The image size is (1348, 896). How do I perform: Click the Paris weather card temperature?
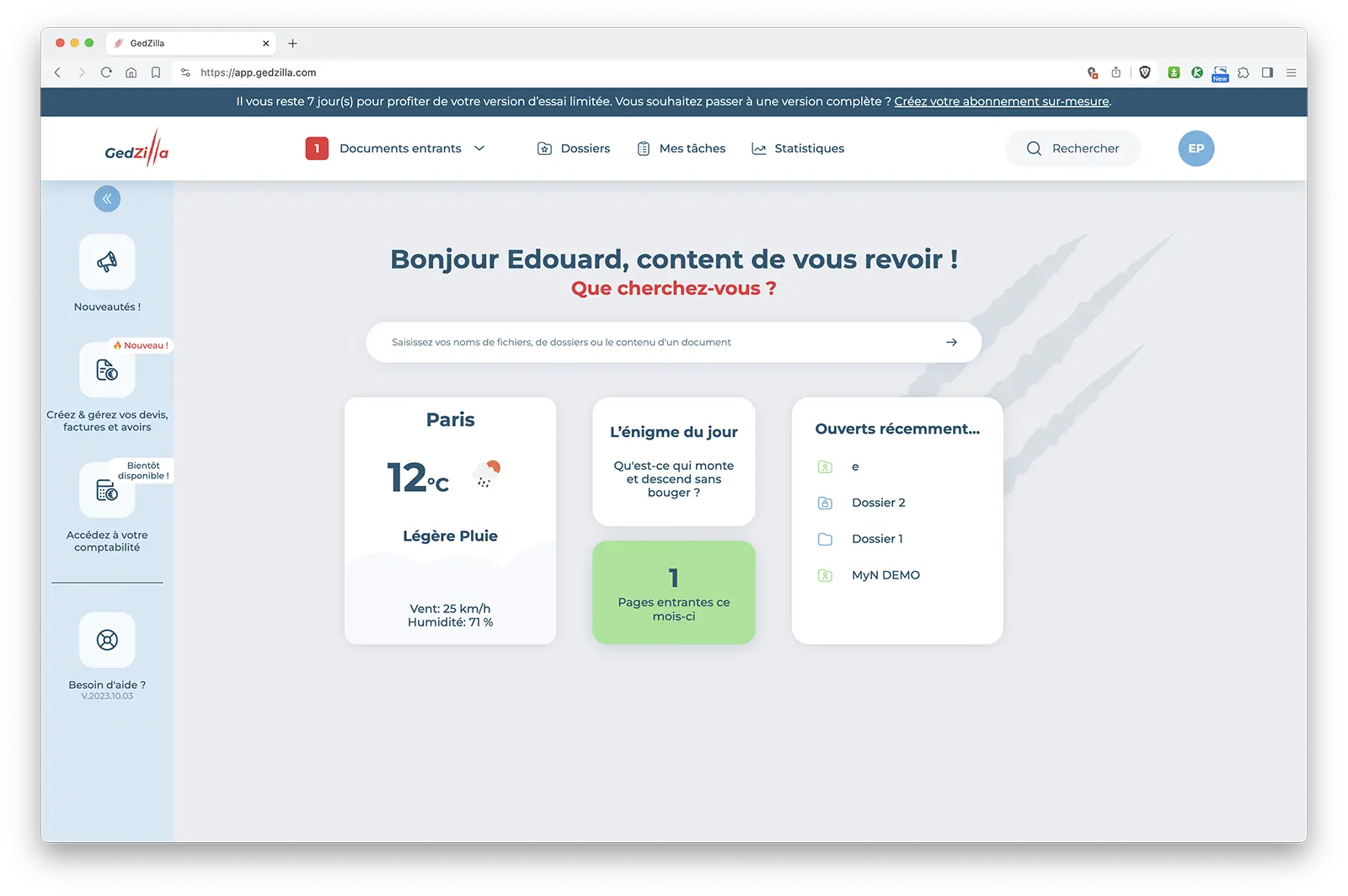(x=418, y=477)
